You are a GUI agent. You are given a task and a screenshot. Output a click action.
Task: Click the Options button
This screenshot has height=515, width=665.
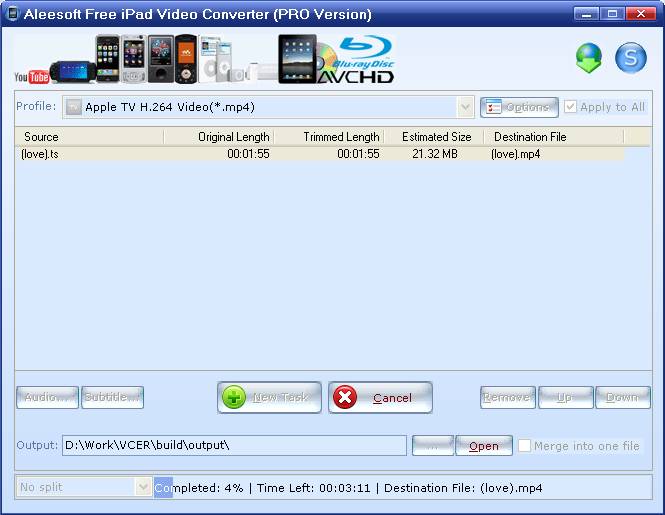(x=519, y=107)
